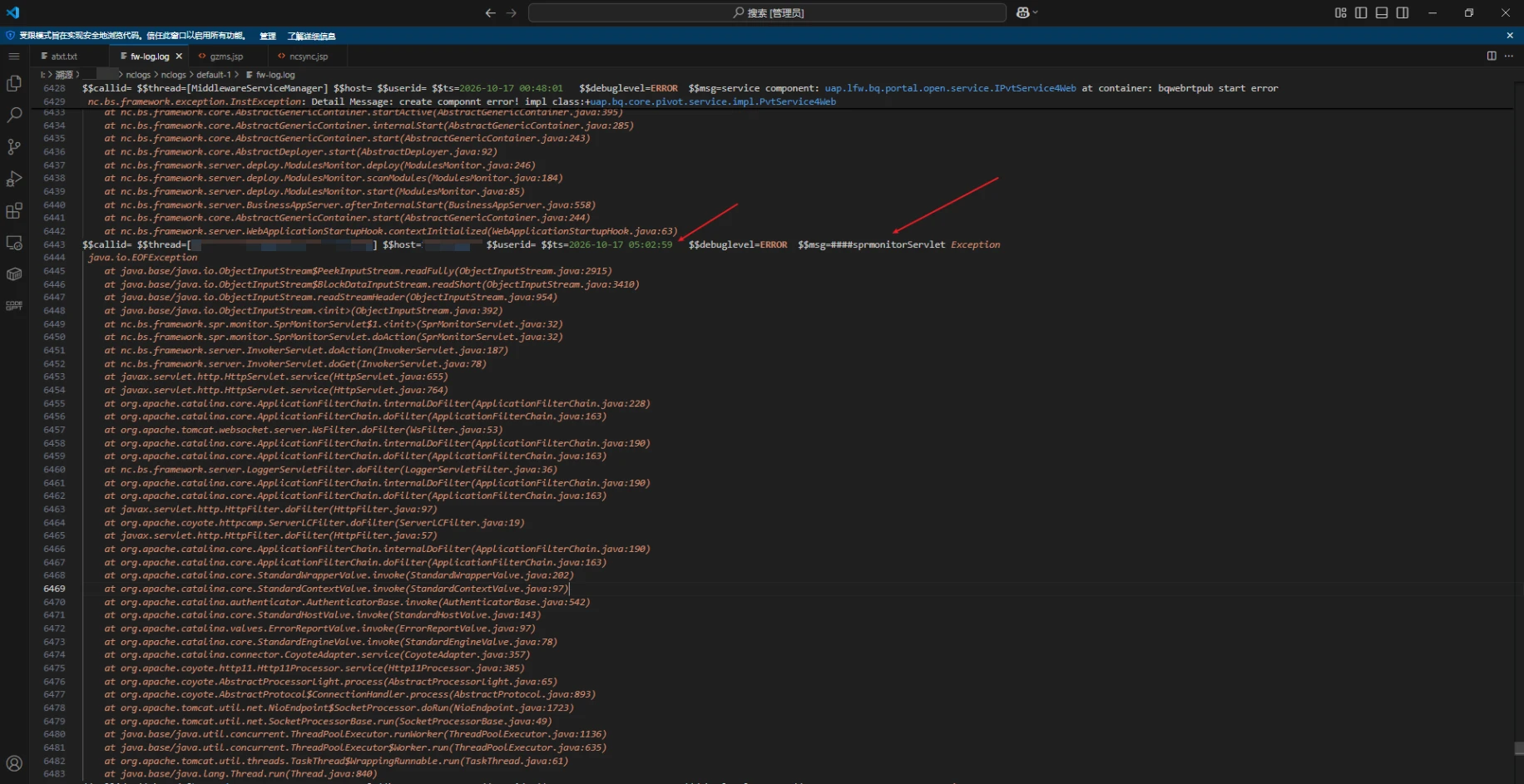Screen dimensions: 1524x784
Task: Click the back navigation arrow
Action: click(x=490, y=12)
